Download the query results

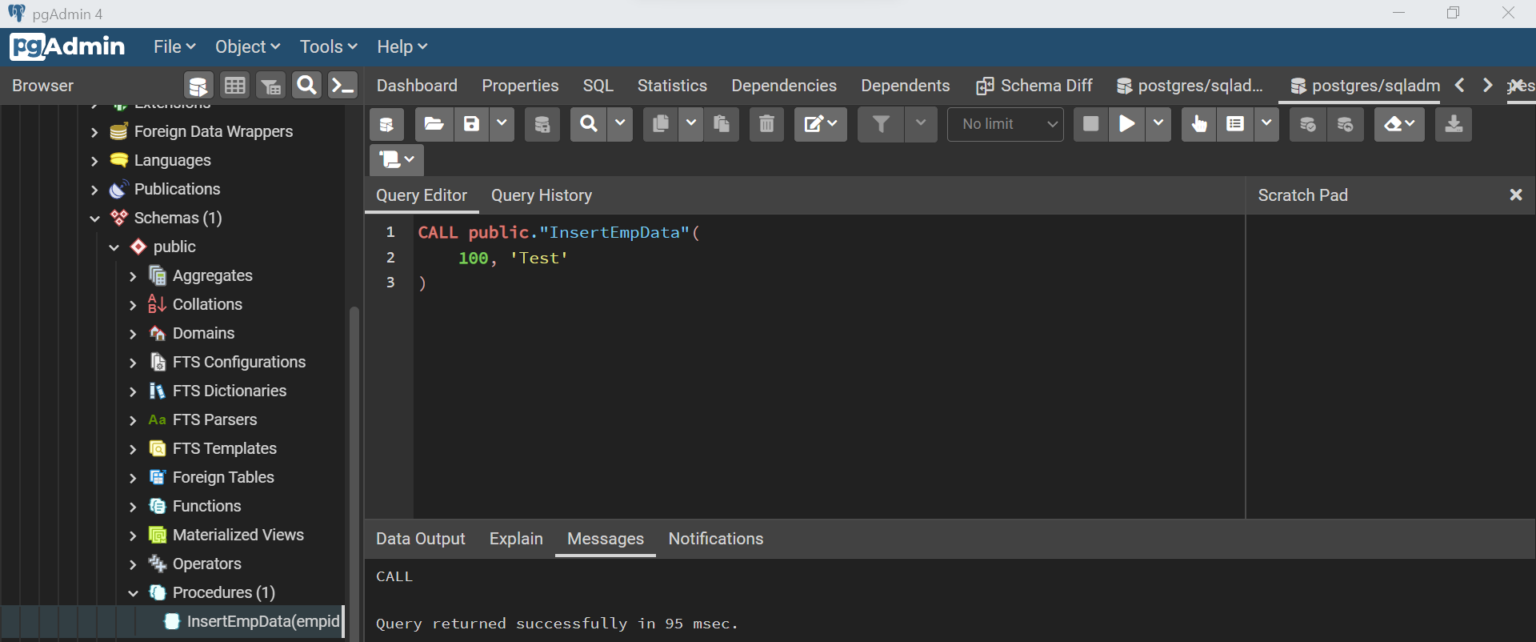click(1453, 124)
